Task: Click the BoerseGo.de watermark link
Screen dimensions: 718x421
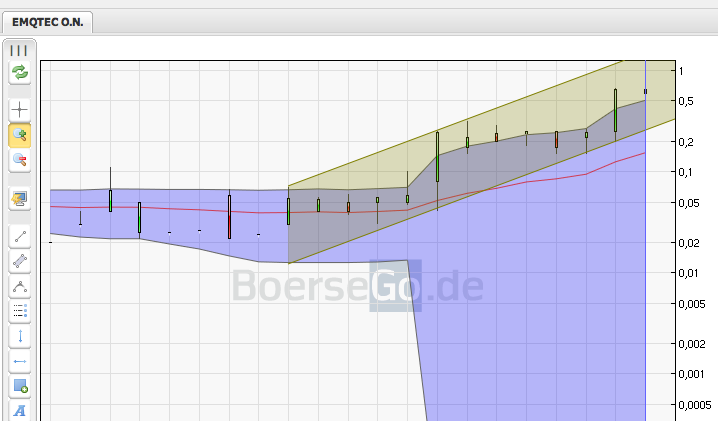Action: click(357, 287)
